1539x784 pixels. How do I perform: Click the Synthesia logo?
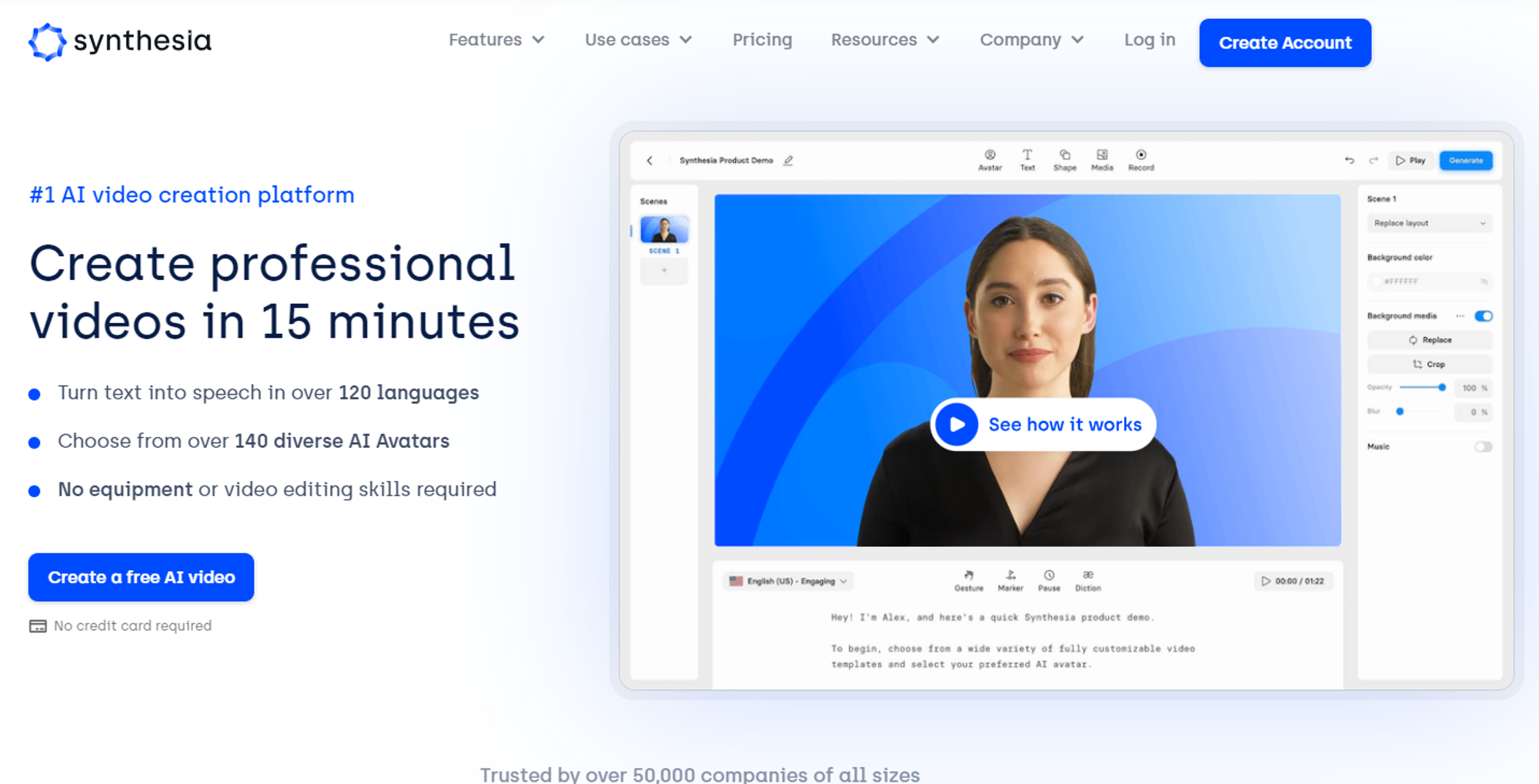tap(120, 42)
